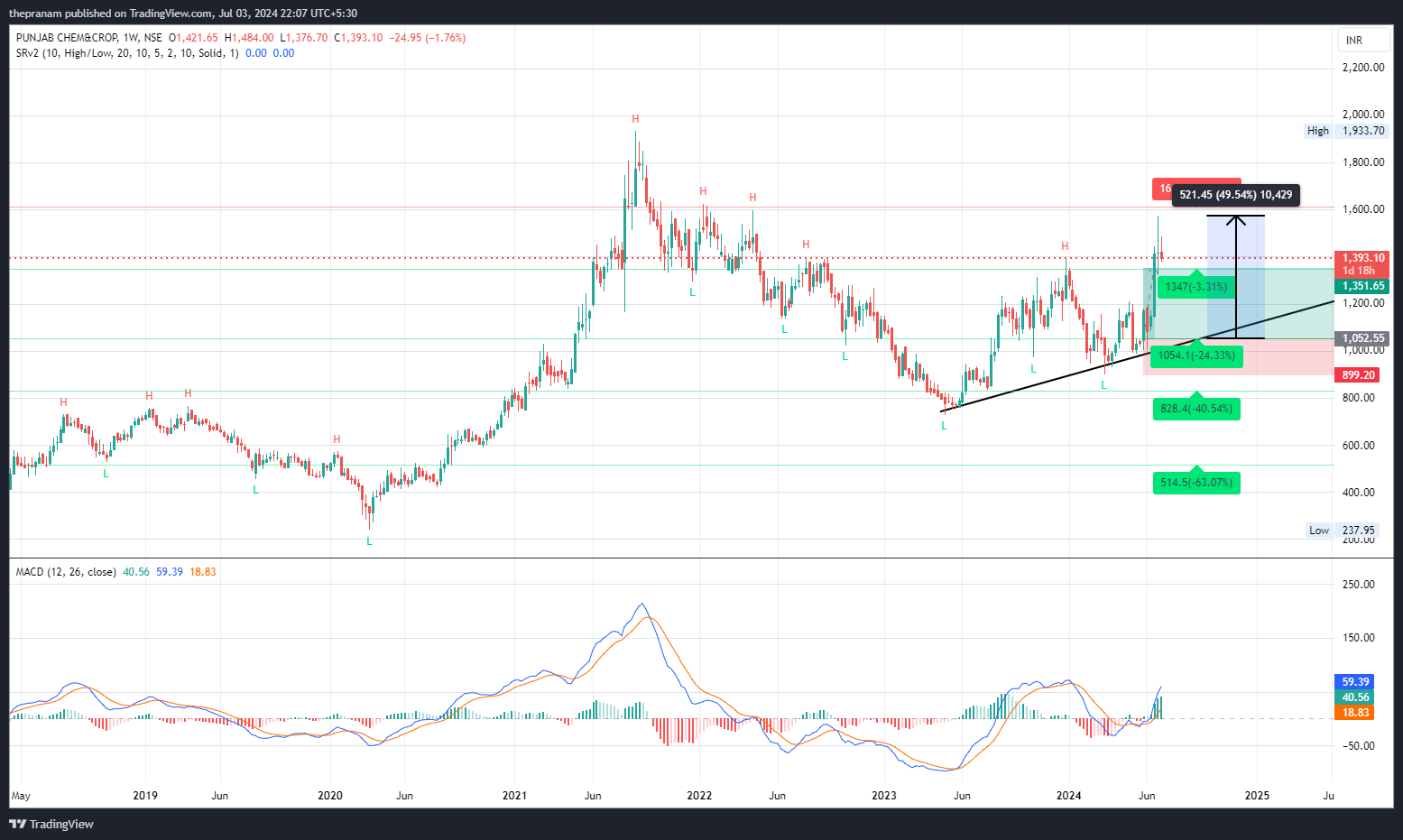The height and width of the screenshot is (840, 1403).
Task: Click the 2023 label on the time axis
Action: [x=884, y=796]
